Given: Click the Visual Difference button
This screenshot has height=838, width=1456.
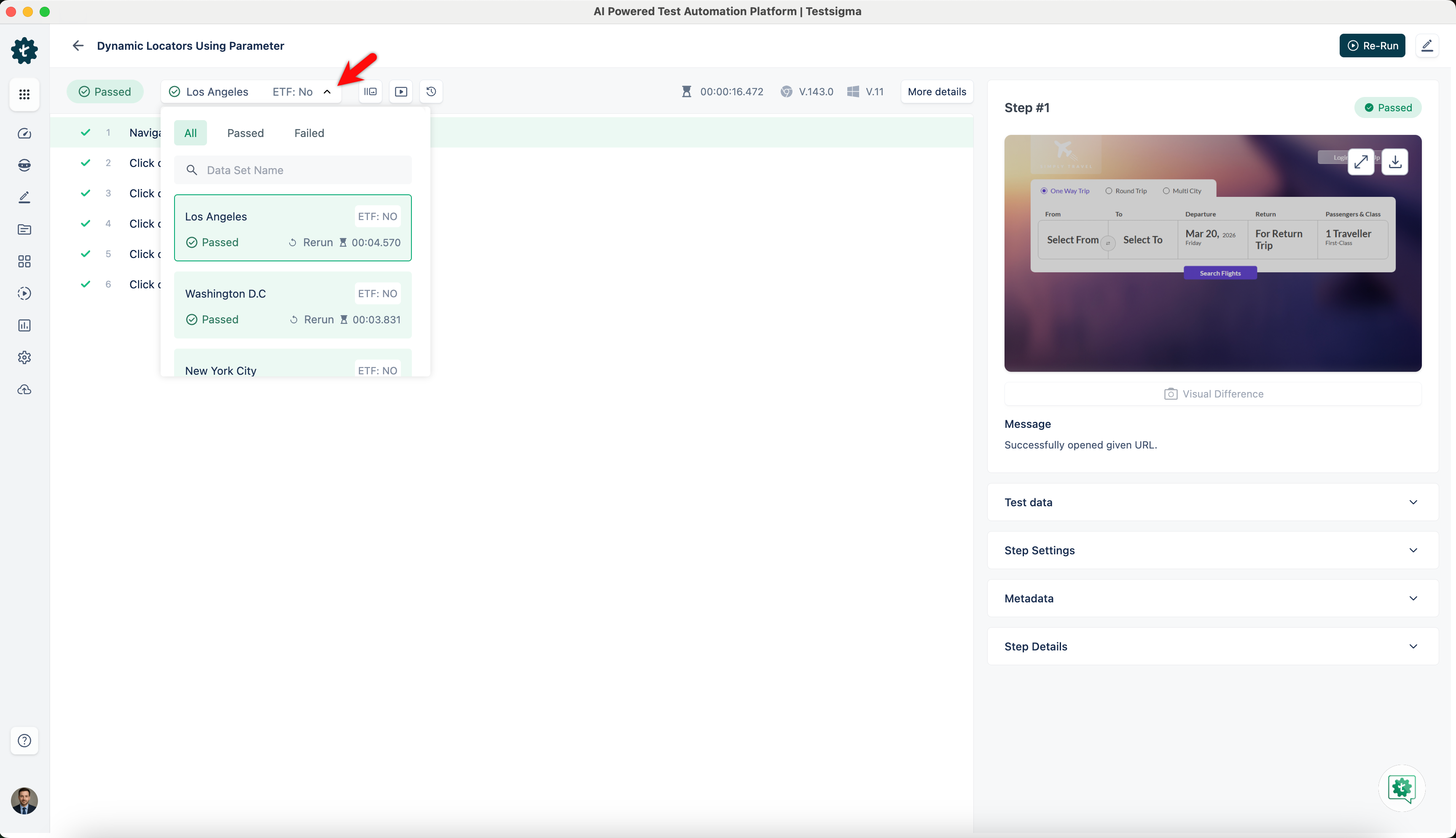Looking at the screenshot, I should 1213,394.
